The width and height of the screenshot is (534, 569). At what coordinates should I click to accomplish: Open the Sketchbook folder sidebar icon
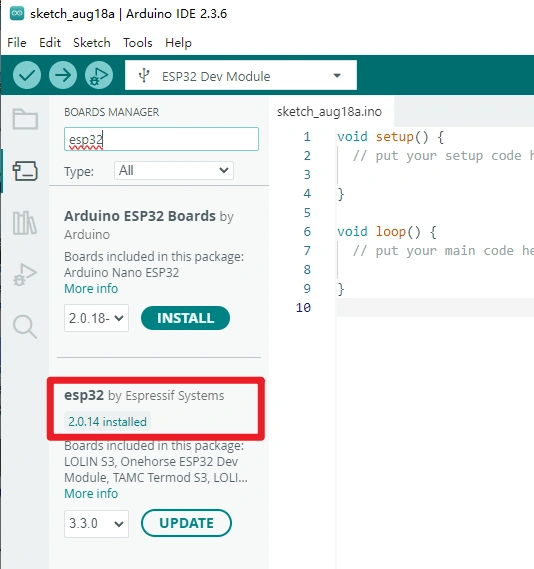(x=25, y=119)
